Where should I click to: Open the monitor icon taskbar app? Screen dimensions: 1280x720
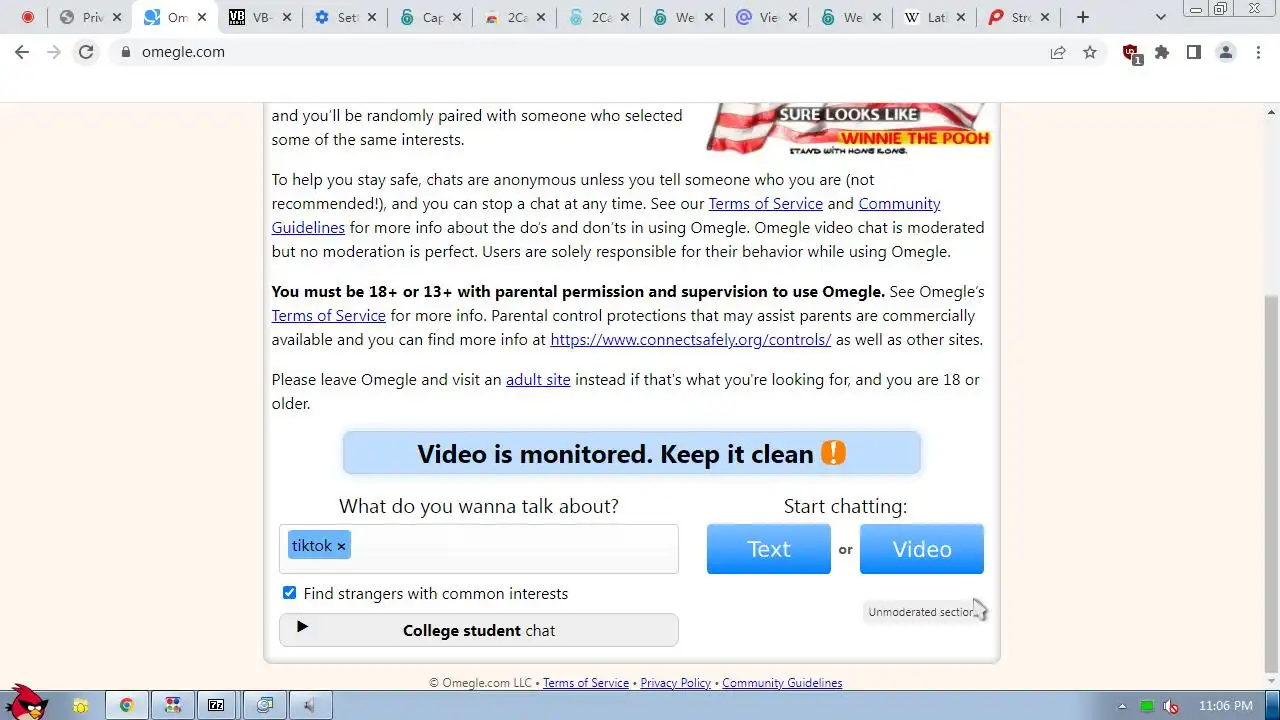(x=264, y=706)
